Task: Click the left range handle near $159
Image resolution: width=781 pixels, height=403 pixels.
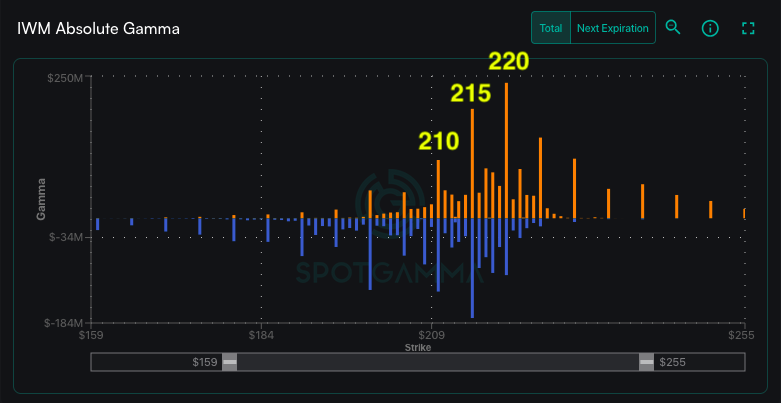Action: point(230,362)
